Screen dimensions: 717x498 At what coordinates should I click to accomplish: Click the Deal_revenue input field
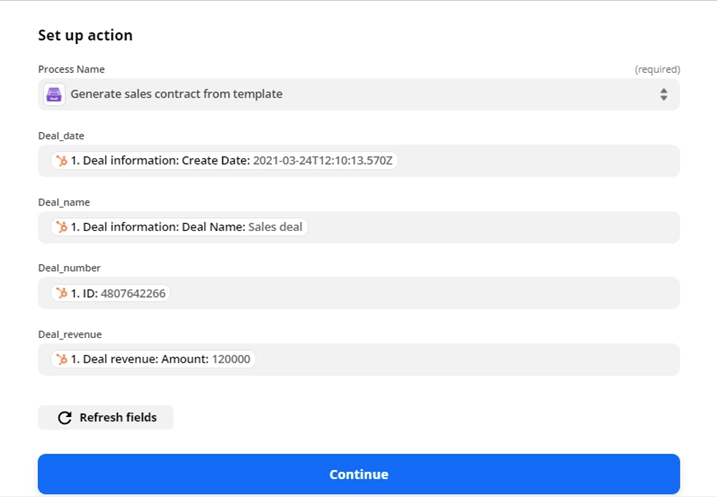pos(358,359)
